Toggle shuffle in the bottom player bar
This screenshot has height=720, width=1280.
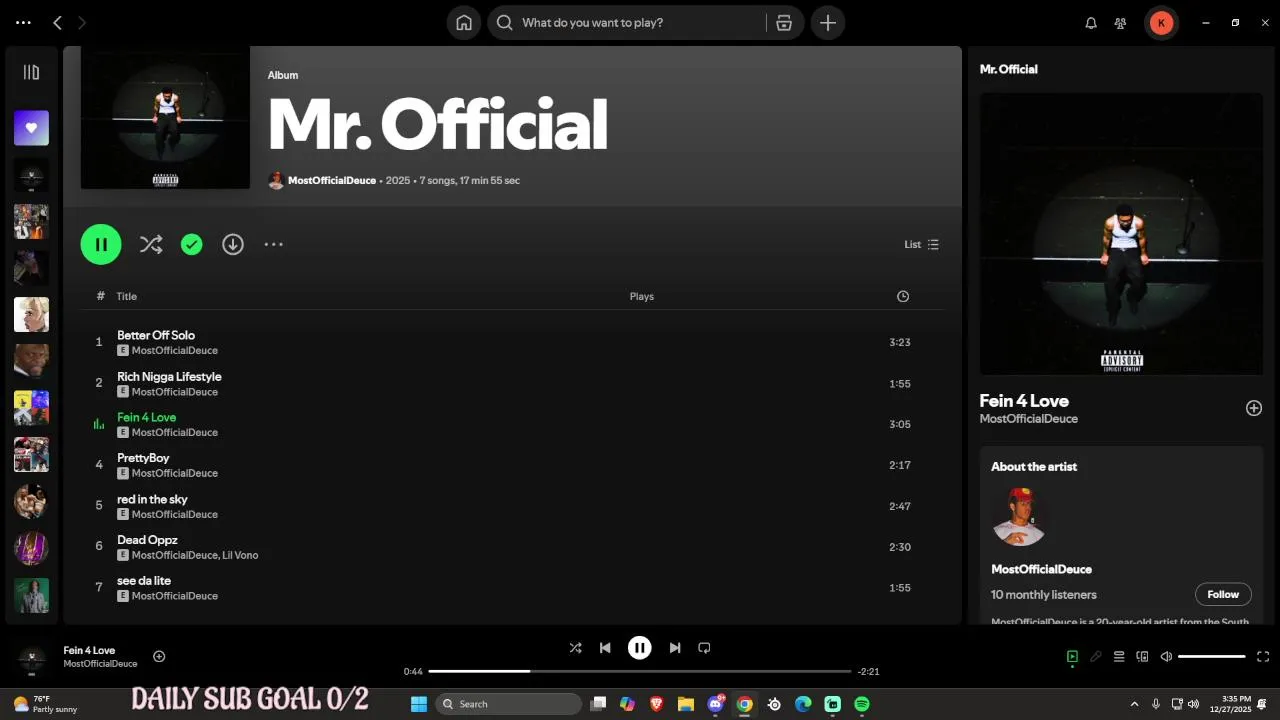575,648
